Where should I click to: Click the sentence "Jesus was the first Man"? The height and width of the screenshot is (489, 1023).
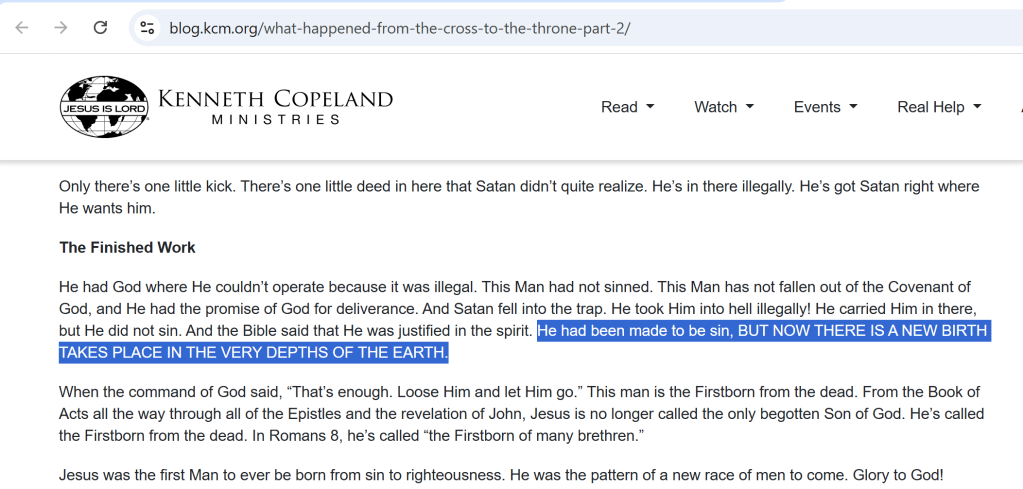pyautogui.click(x=500, y=475)
